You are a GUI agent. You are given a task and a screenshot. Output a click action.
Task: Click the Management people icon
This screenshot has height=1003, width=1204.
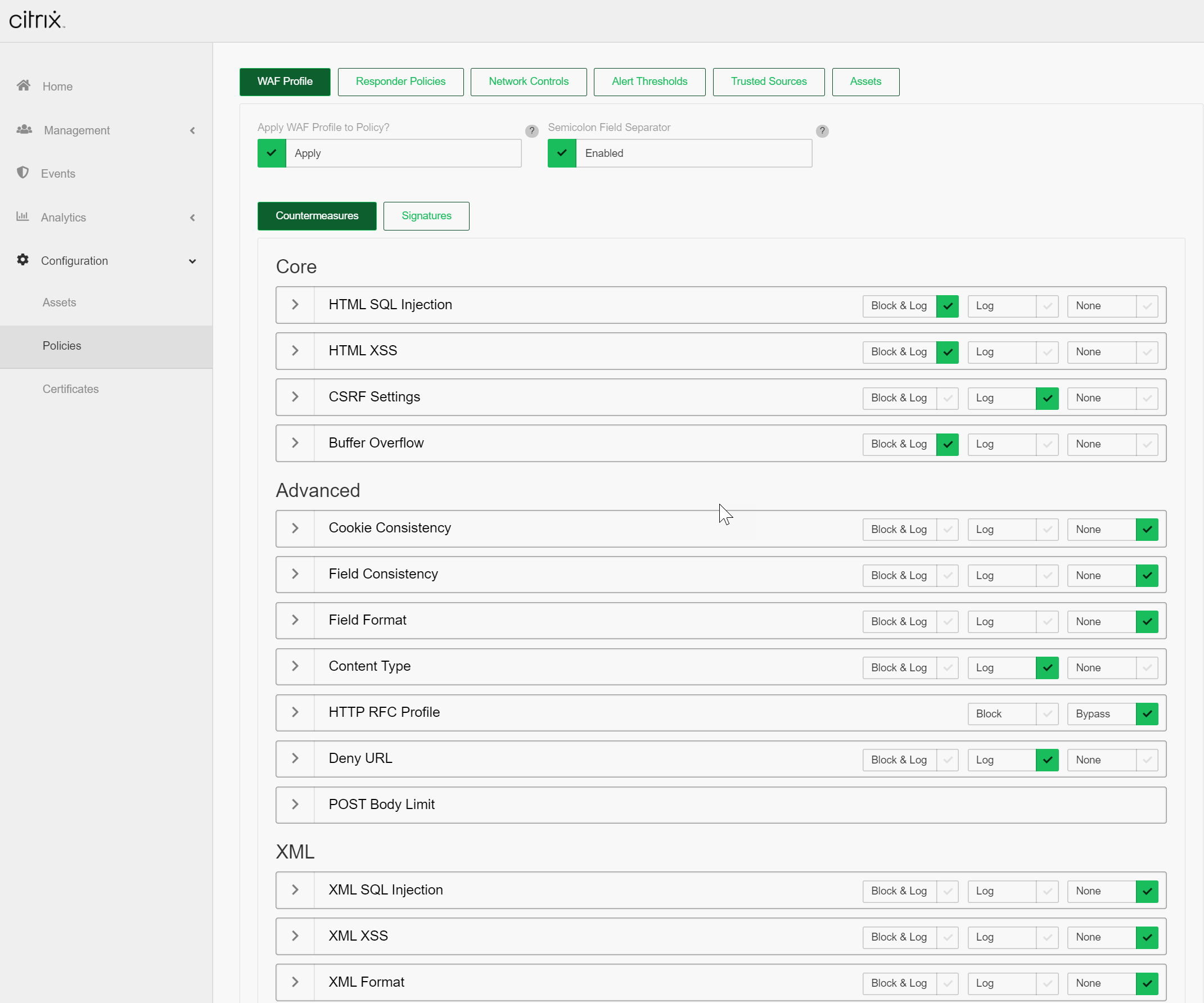click(24, 129)
